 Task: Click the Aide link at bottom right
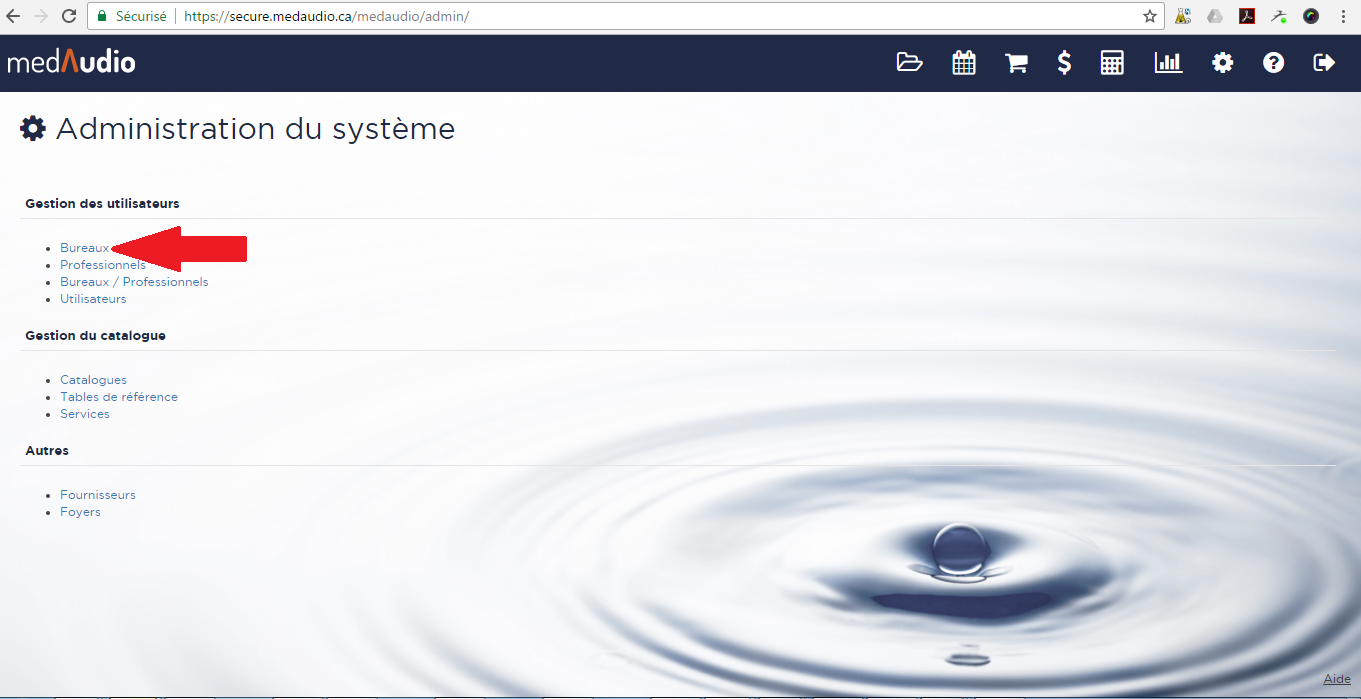[1336, 679]
